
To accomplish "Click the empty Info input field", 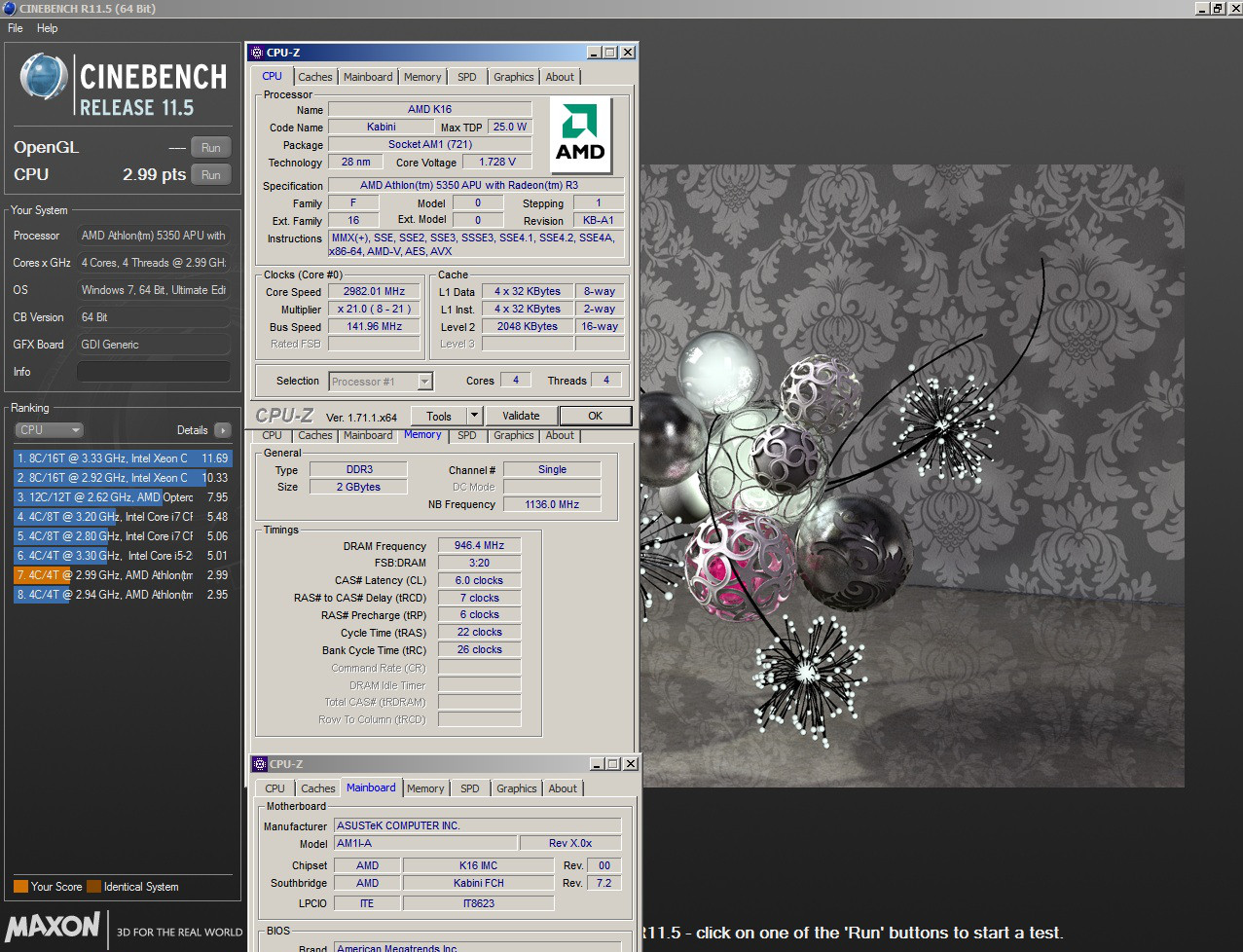I will (154, 372).
